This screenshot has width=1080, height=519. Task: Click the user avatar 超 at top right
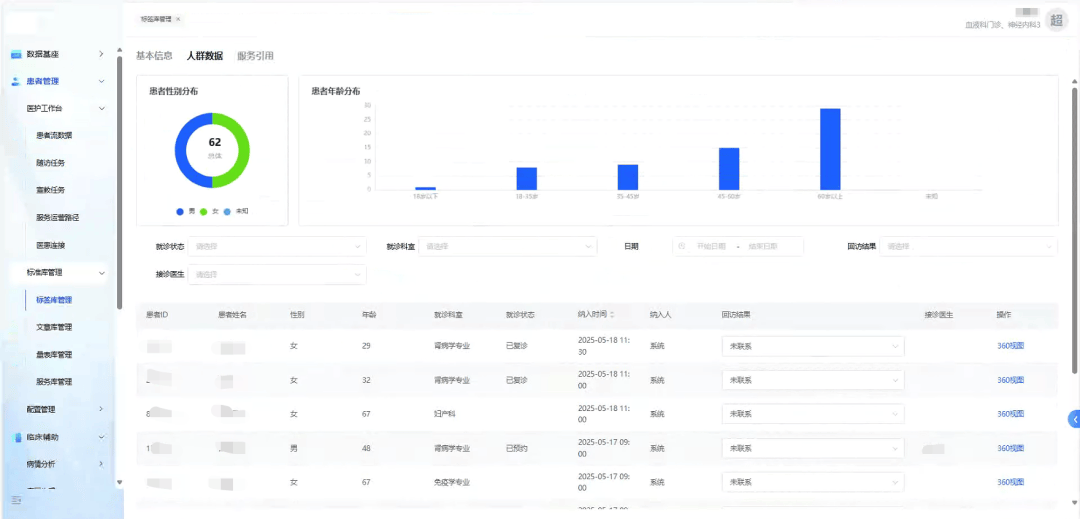1057,20
